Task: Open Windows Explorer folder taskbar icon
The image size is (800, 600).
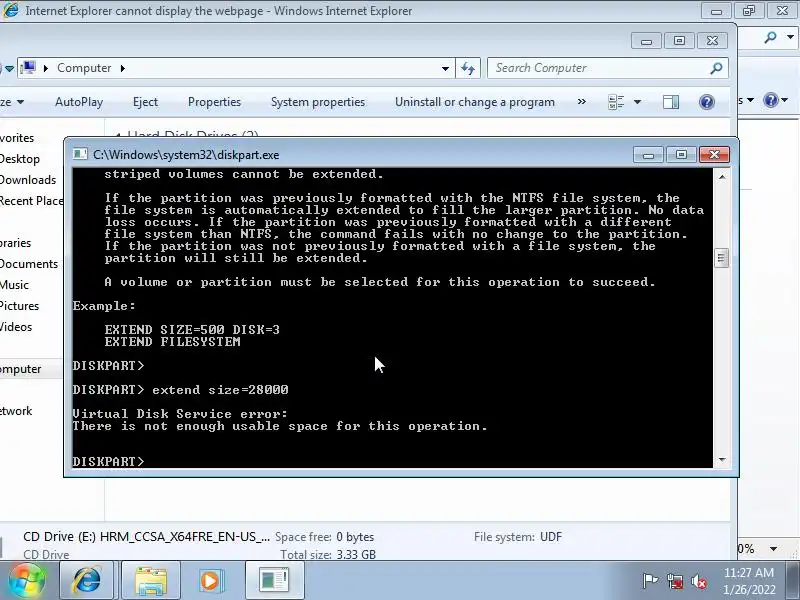Action: (151, 581)
